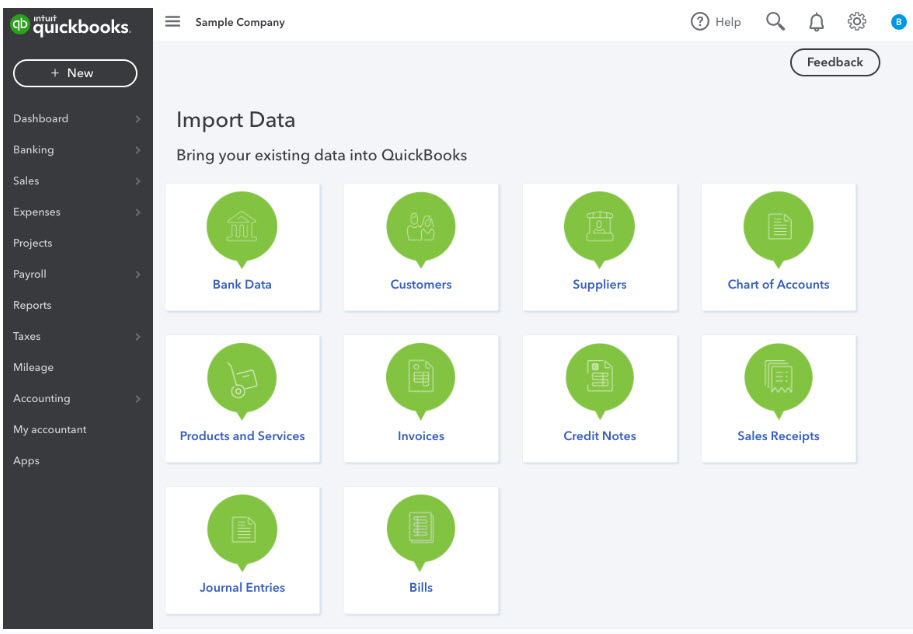Open the Sales Receipts import link
This screenshot has width=913, height=634.
pyautogui.click(x=778, y=436)
